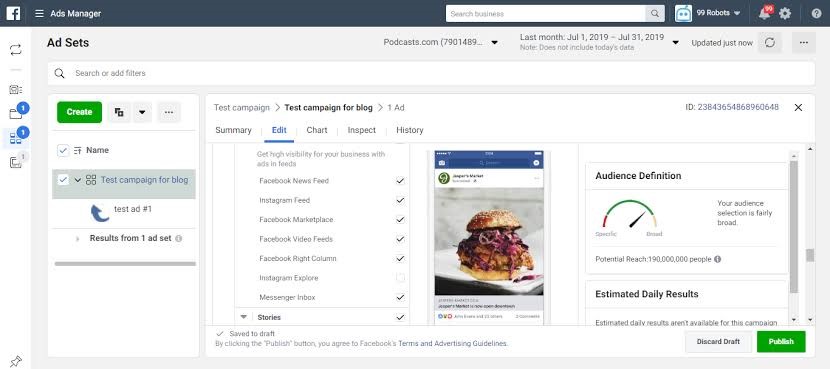Open the notifications bell
The width and height of the screenshot is (830, 369).
pos(764,14)
